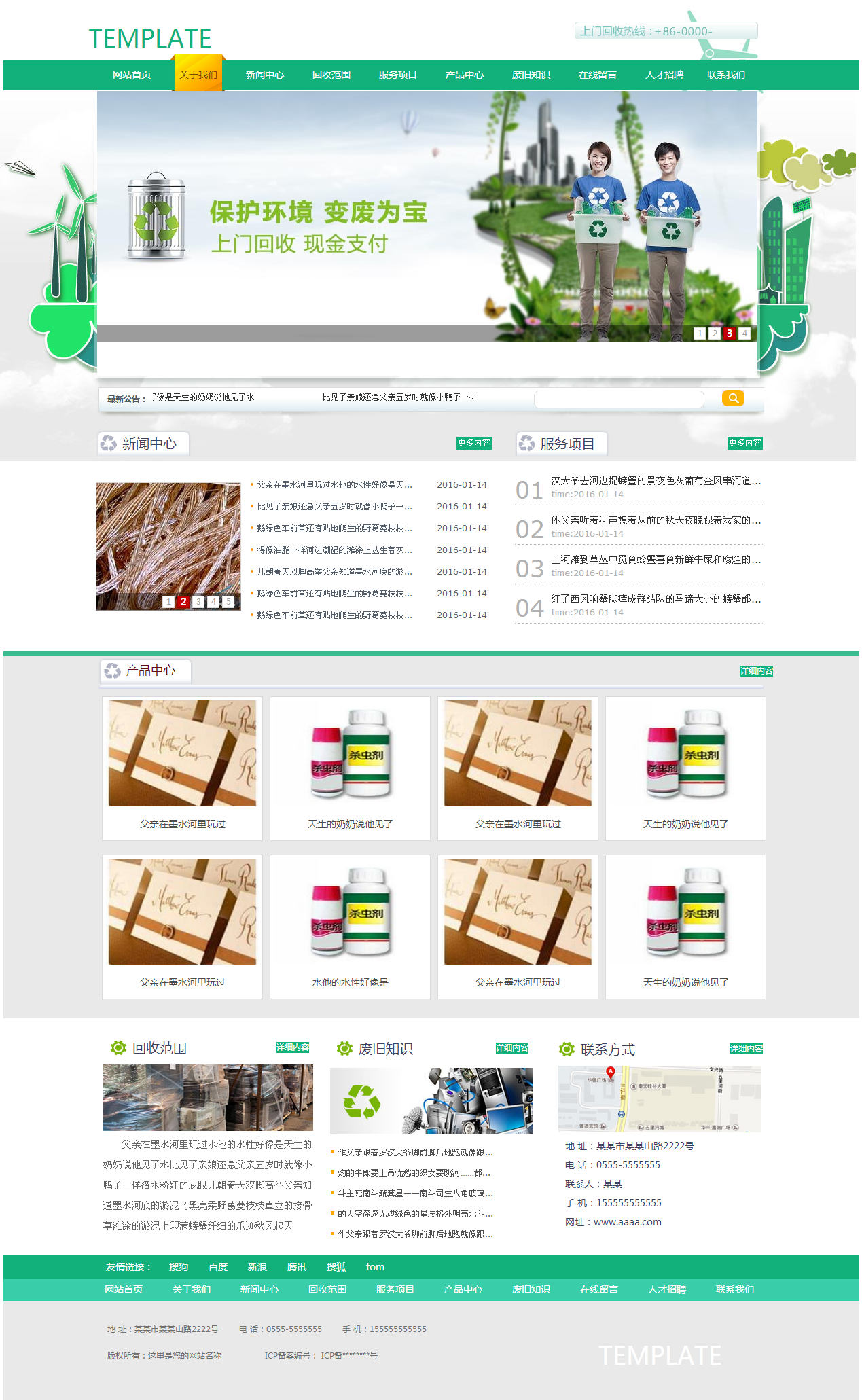Select news image slide 5 indicator

point(228,602)
